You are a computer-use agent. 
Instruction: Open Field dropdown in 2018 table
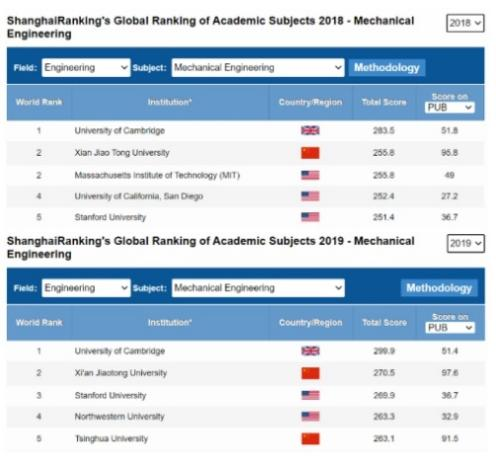pos(86,68)
